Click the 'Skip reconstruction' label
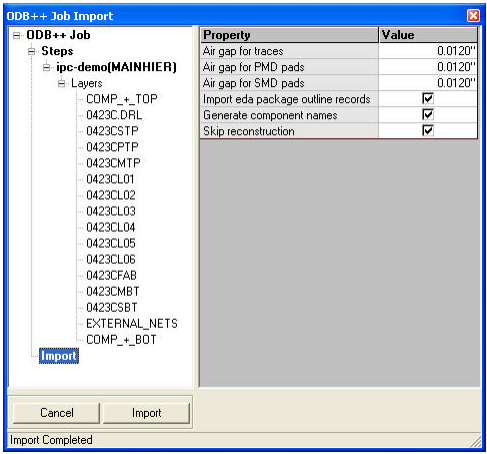The height and width of the screenshot is (454, 487). [x=249, y=131]
